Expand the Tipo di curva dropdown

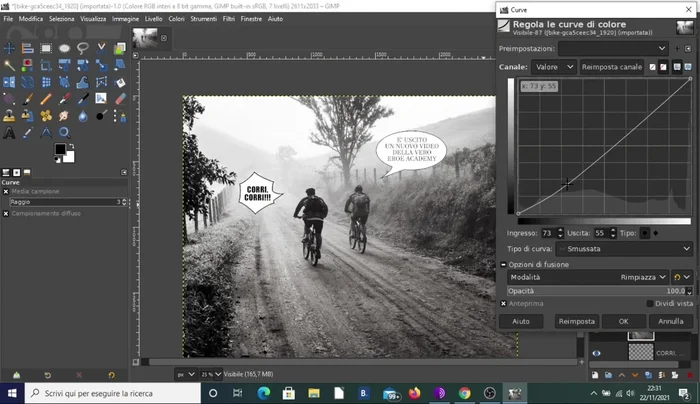click(625, 248)
